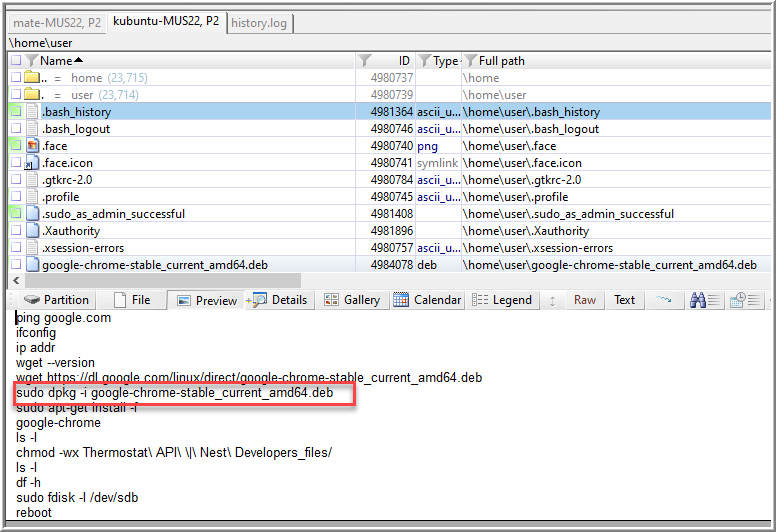Click the .face PNG file icon
776x532 pixels.
pyautogui.click(x=32, y=146)
